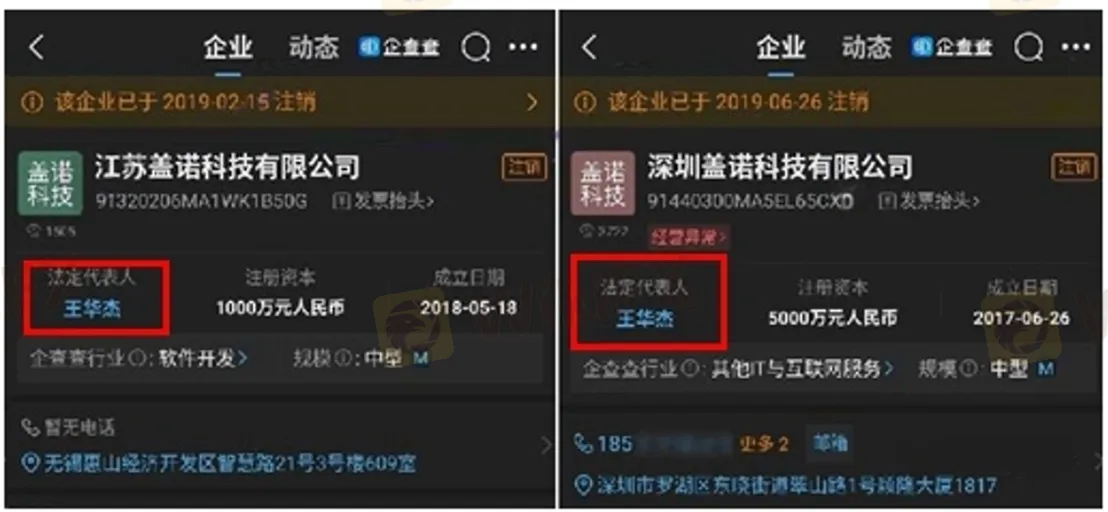Screen dimensions: 1108x512
Task: Tap the 深圳盖诺科技 pink company logo
Action: pyautogui.click(x=603, y=184)
